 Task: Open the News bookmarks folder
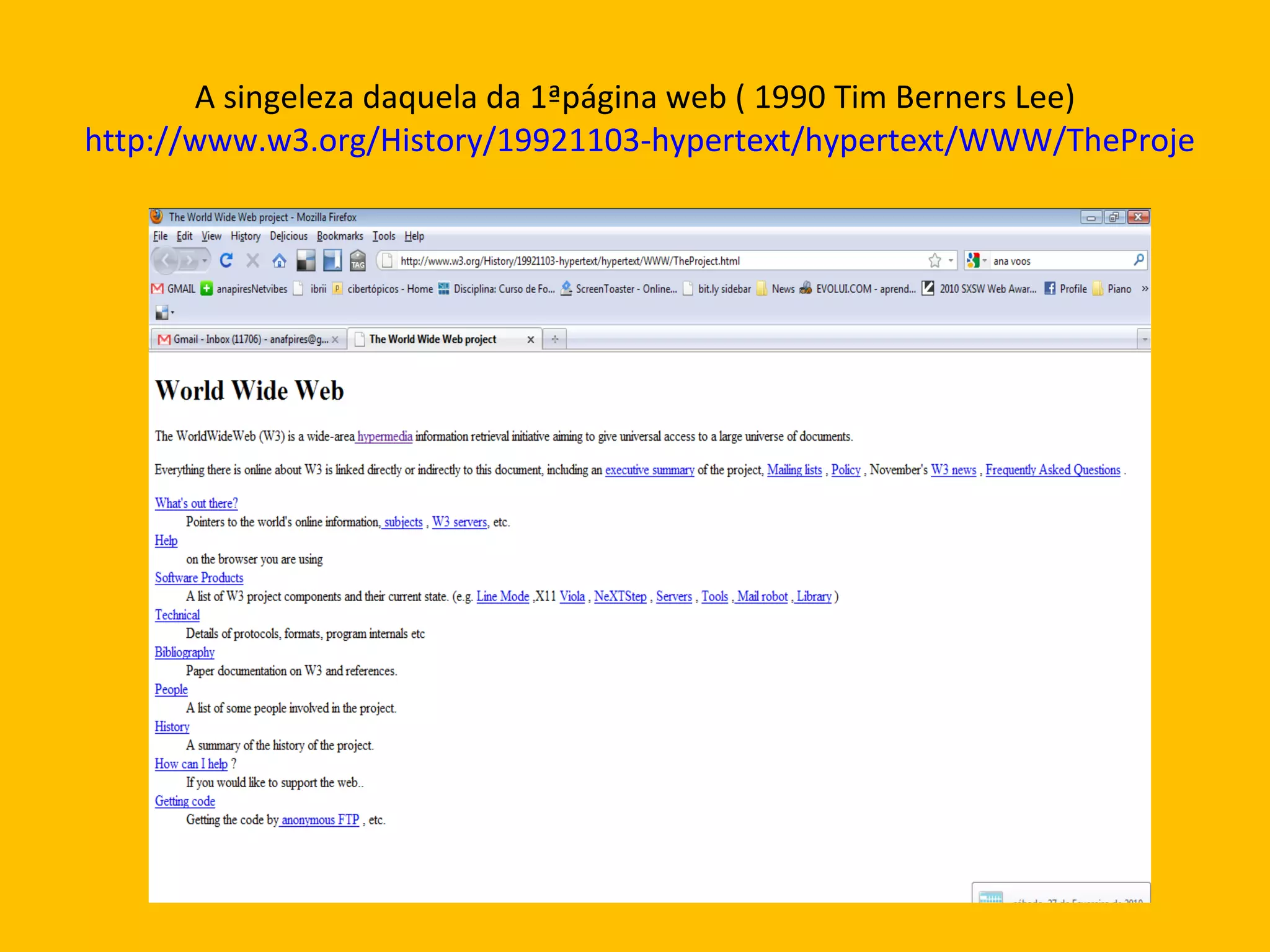(775, 289)
